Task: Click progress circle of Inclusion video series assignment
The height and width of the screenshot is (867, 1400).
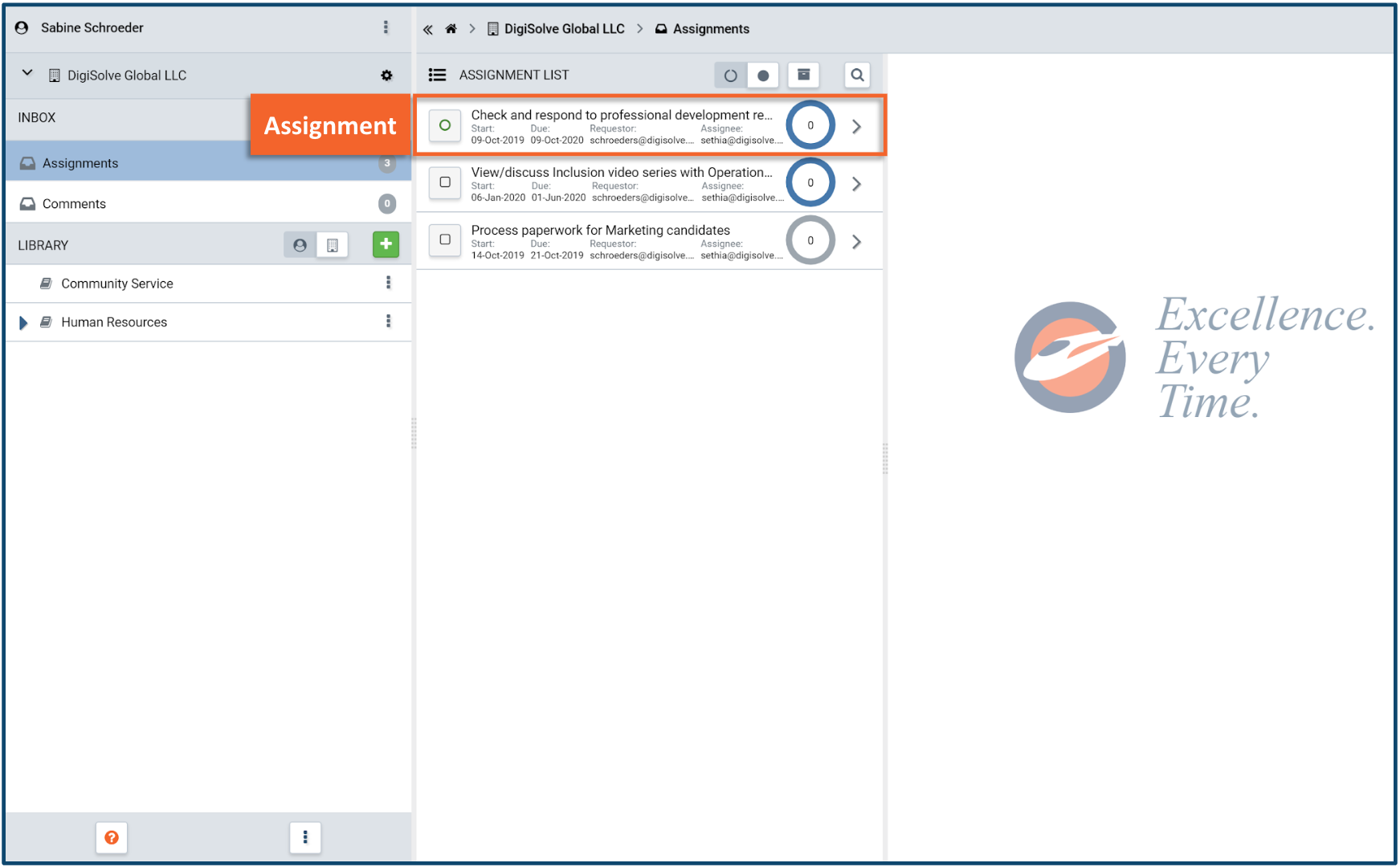Action: tap(810, 182)
